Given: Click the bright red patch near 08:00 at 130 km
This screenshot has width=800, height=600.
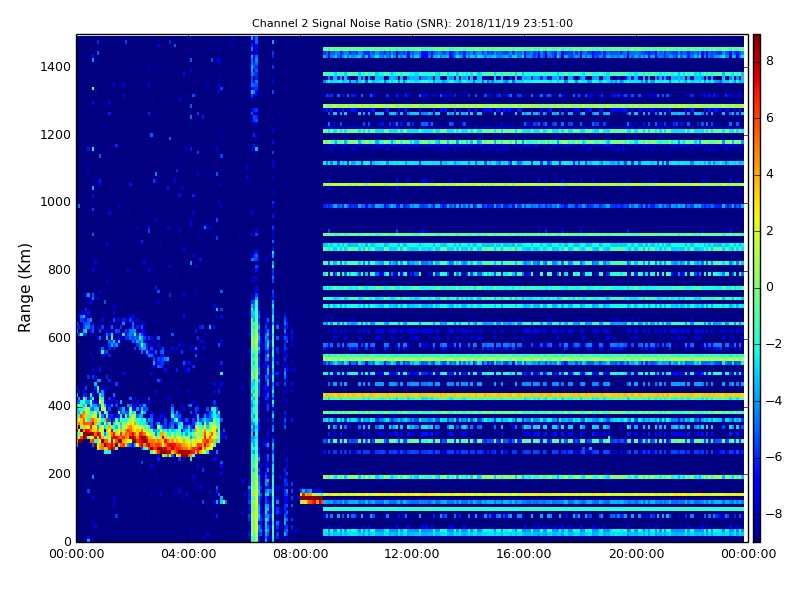Looking at the screenshot, I should tap(311, 498).
